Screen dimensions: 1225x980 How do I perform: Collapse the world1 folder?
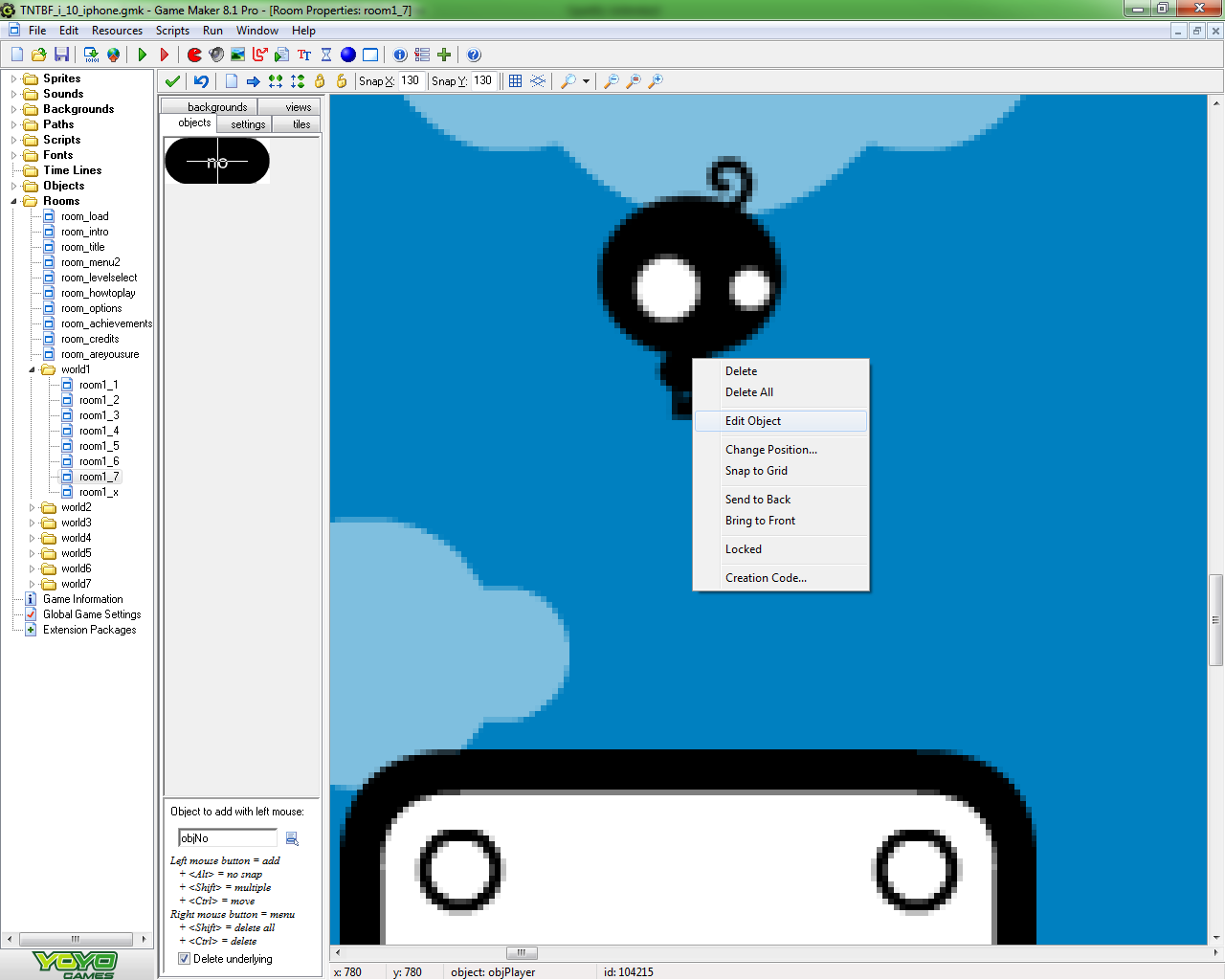32,369
